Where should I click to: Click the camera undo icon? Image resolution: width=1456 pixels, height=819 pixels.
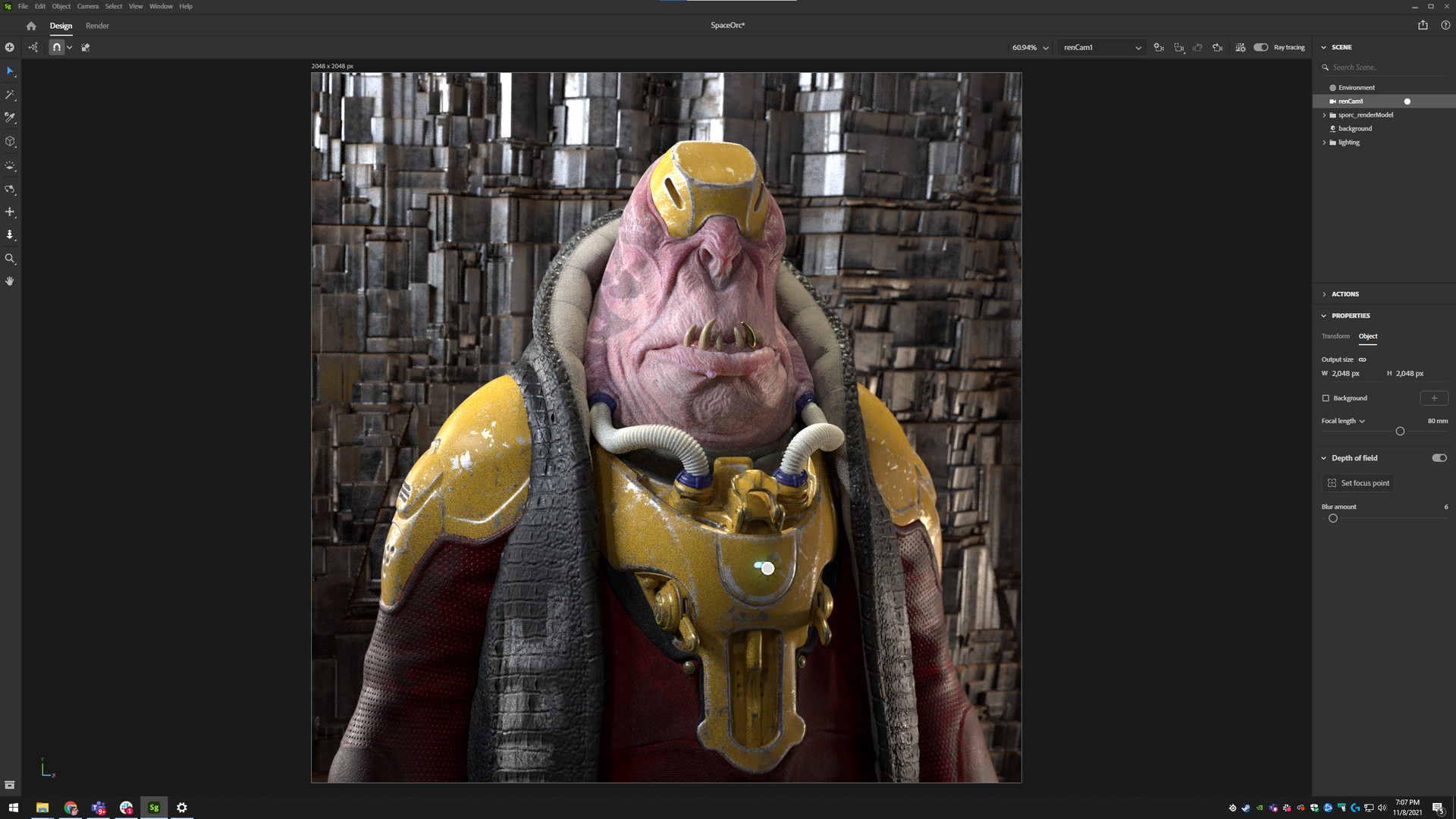point(1197,47)
